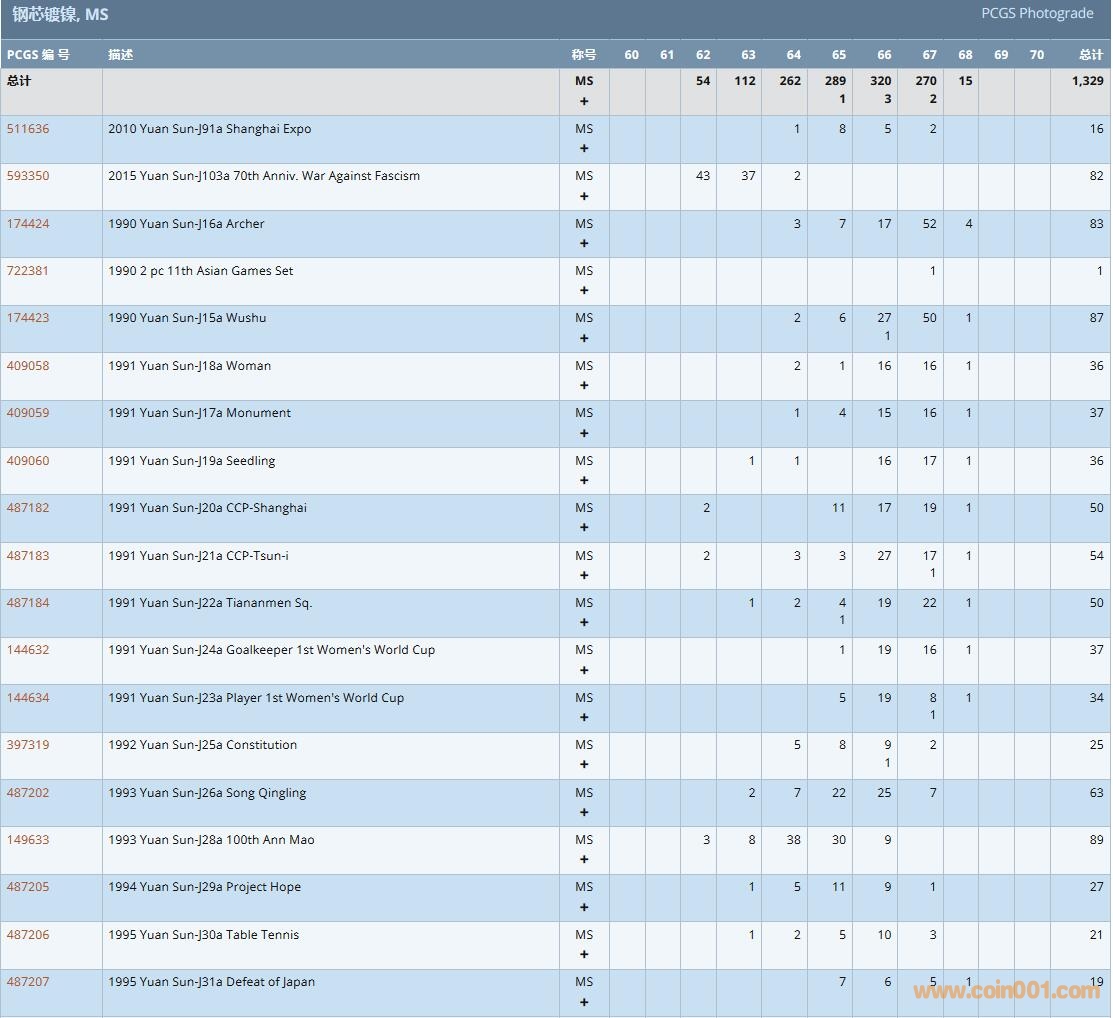Click the PCGS Photograde link

click(x=1036, y=14)
